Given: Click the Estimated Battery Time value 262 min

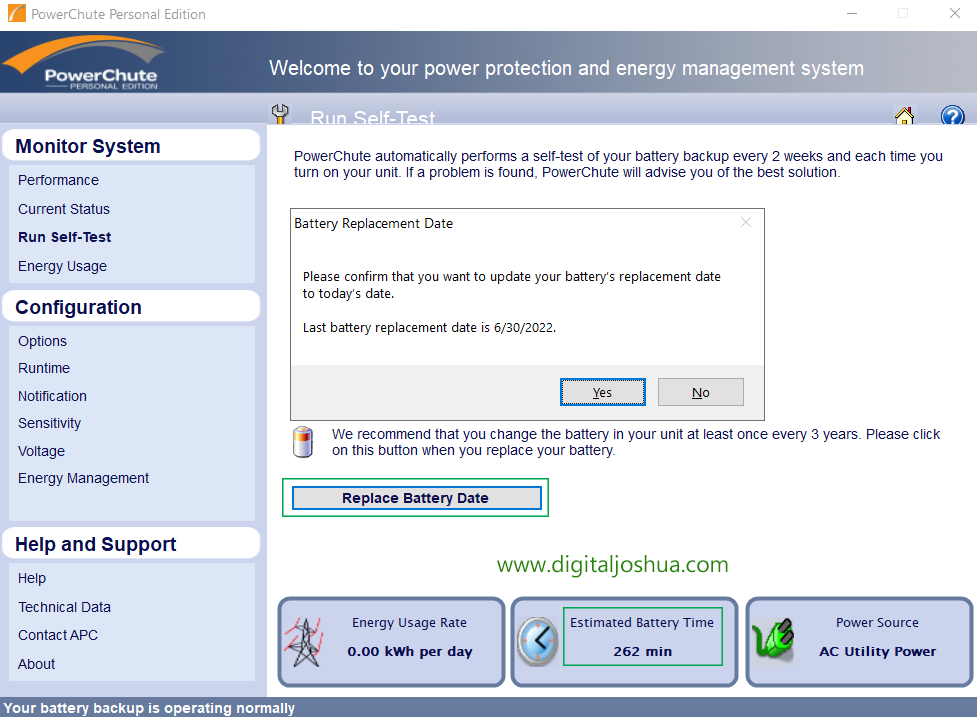Looking at the screenshot, I should click(x=642, y=652).
